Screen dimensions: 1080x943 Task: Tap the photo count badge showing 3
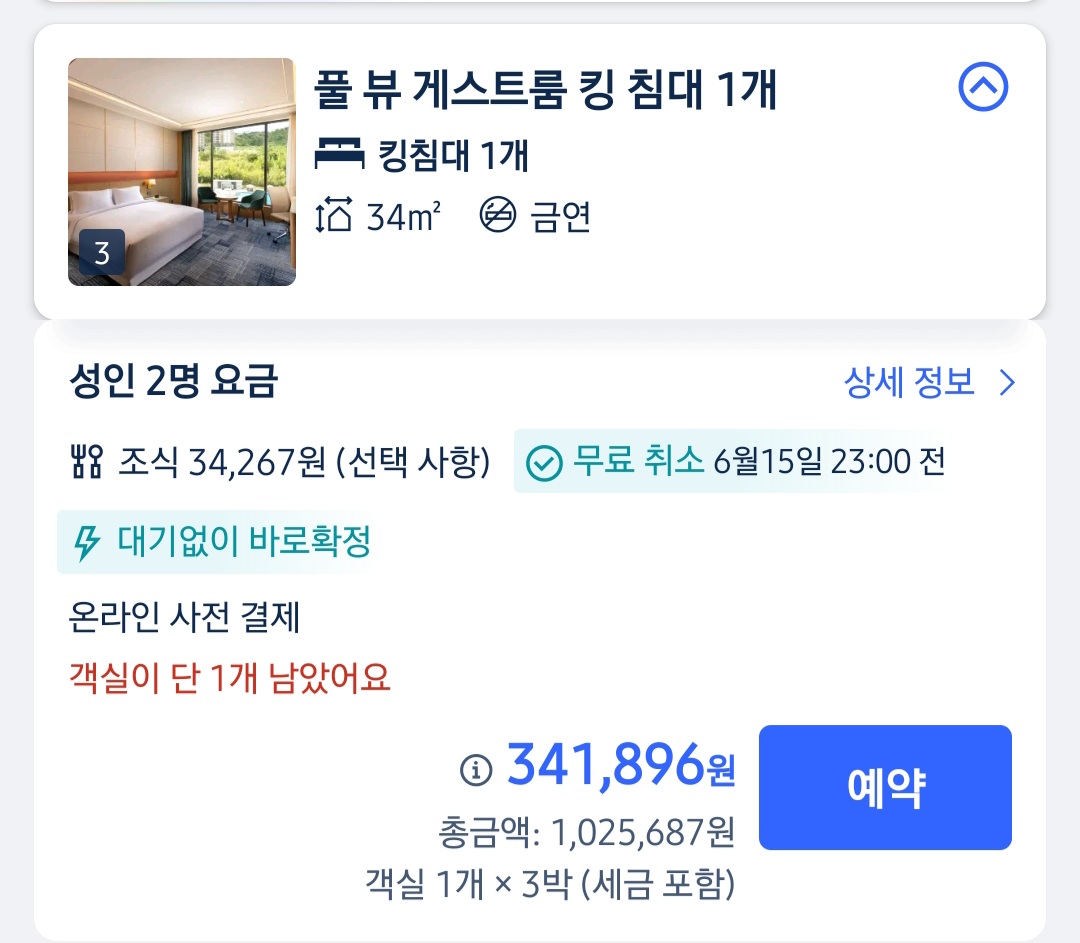(101, 253)
